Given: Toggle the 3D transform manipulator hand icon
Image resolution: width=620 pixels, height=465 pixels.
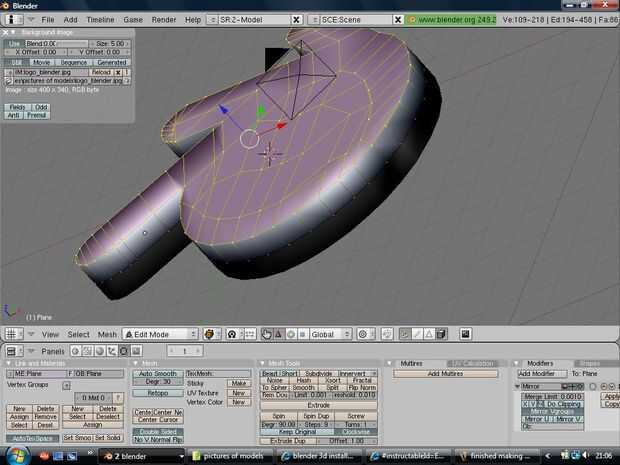Looking at the screenshot, I should click(267, 334).
